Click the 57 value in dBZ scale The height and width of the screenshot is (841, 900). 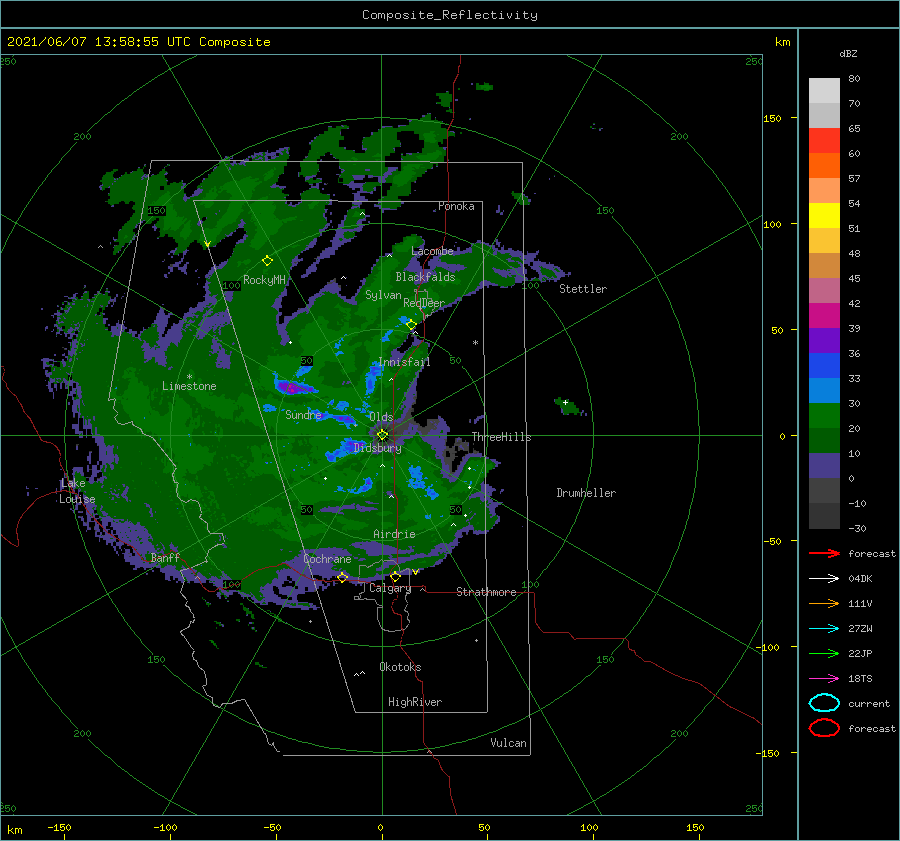(x=854, y=179)
